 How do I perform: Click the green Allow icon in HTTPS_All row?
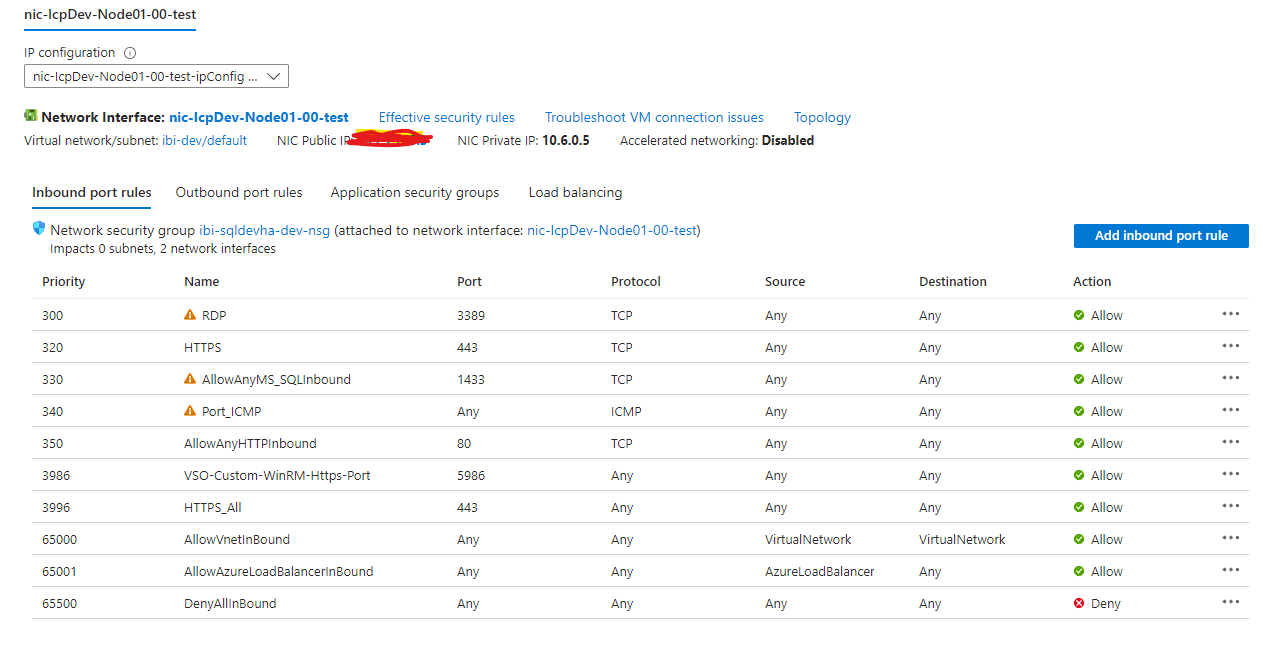[x=1079, y=507]
